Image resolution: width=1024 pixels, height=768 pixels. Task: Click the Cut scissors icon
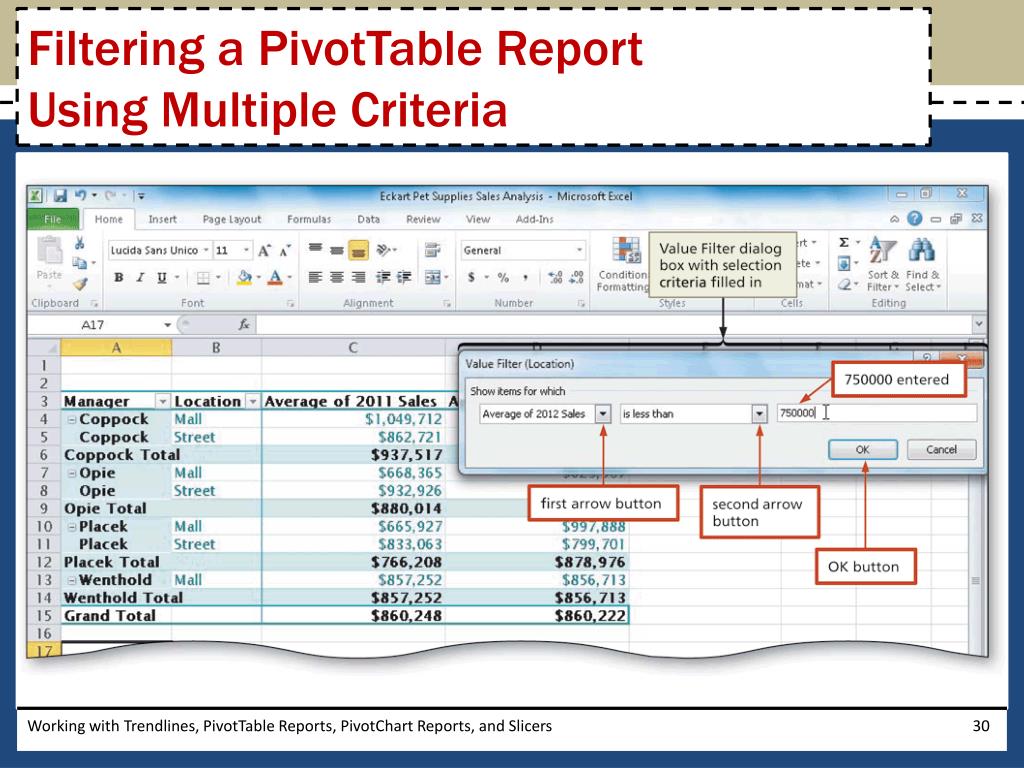pos(80,243)
